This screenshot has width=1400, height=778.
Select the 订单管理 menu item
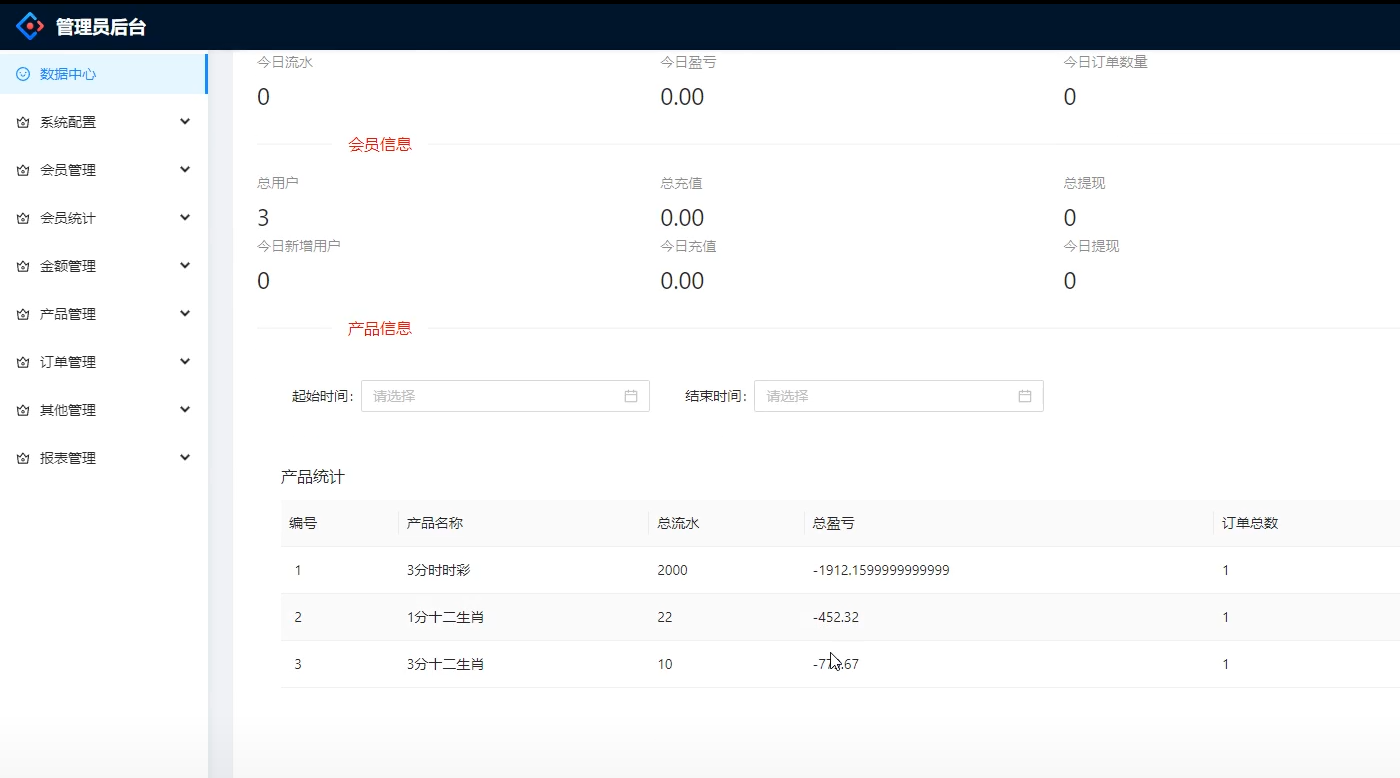pos(66,361)
